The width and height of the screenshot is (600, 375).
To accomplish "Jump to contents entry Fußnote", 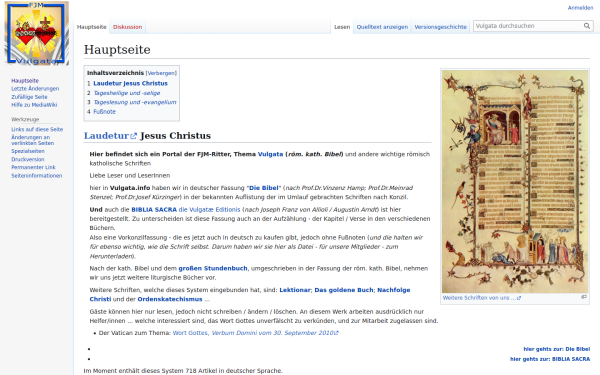I will (104, 112).
